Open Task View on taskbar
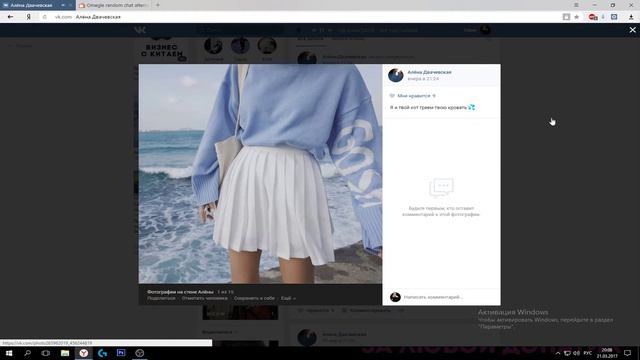The height and width of the screenshot is (360, 640). click(x=46, y=353)
